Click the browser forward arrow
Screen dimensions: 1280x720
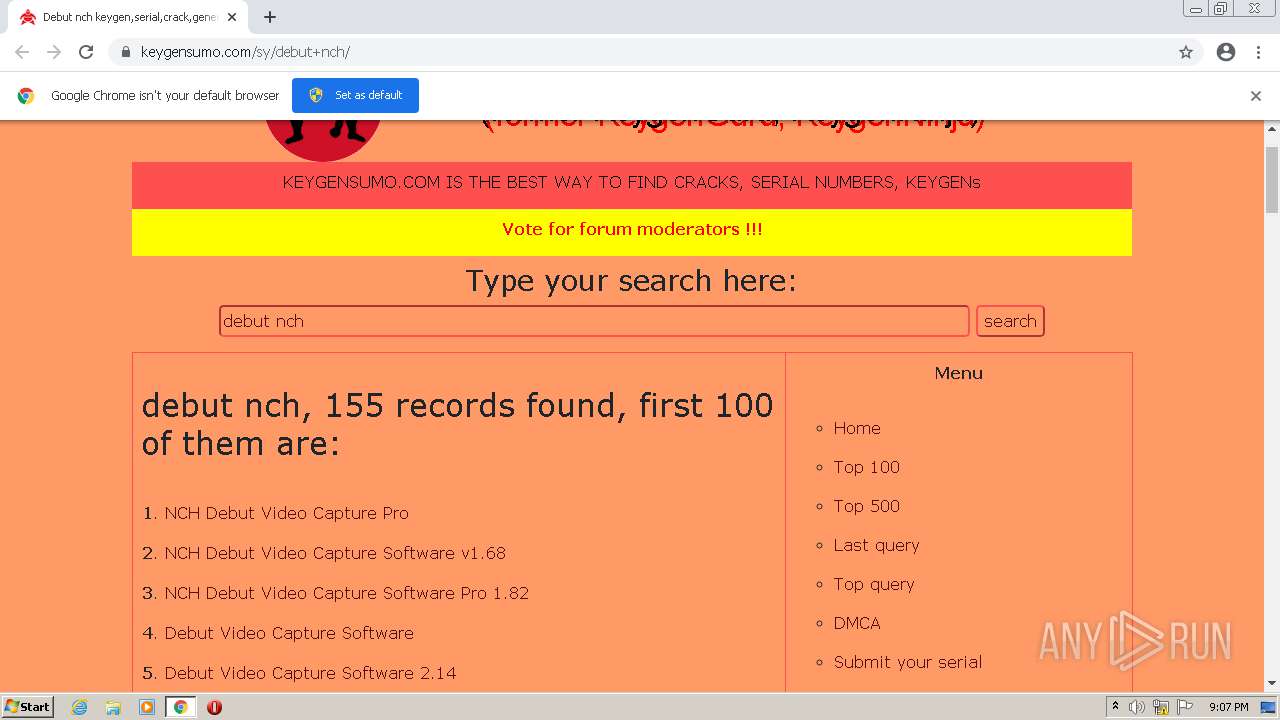pos(54,52)
